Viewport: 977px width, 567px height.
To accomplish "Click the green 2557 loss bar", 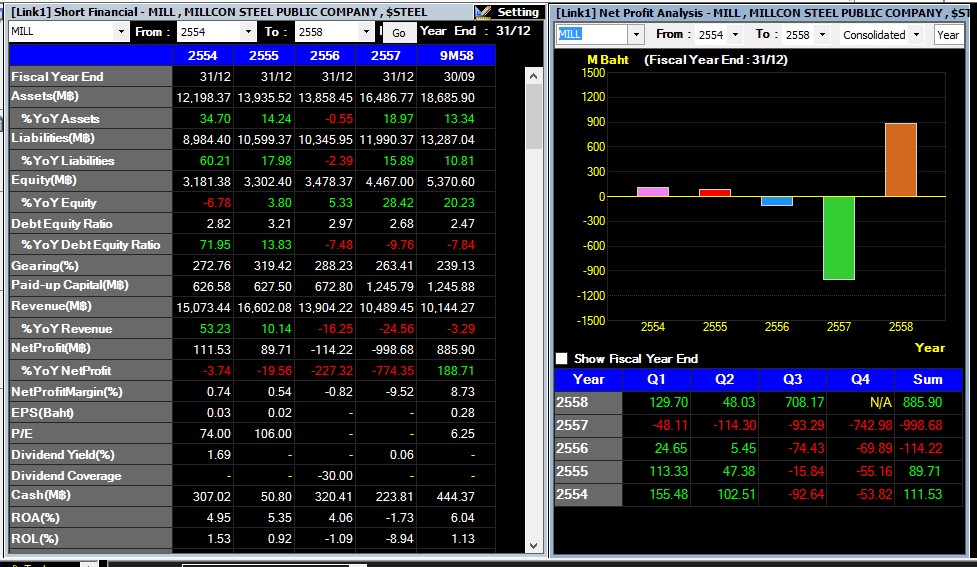I will [x=839, y=238].
